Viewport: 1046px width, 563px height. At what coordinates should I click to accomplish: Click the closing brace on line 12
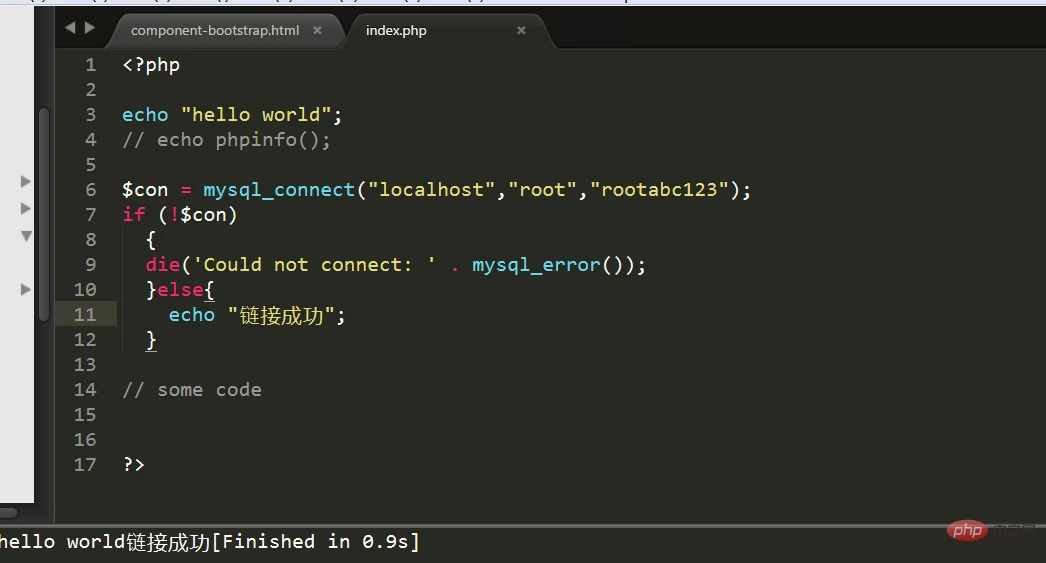151,340
